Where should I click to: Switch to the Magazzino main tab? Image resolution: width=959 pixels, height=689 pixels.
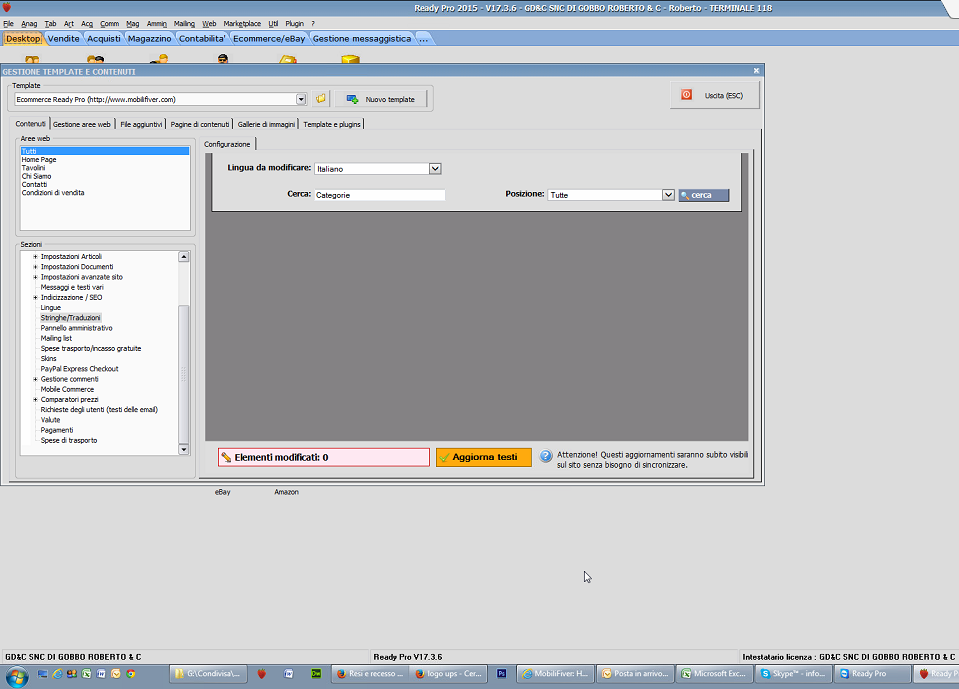pos(150,39)
